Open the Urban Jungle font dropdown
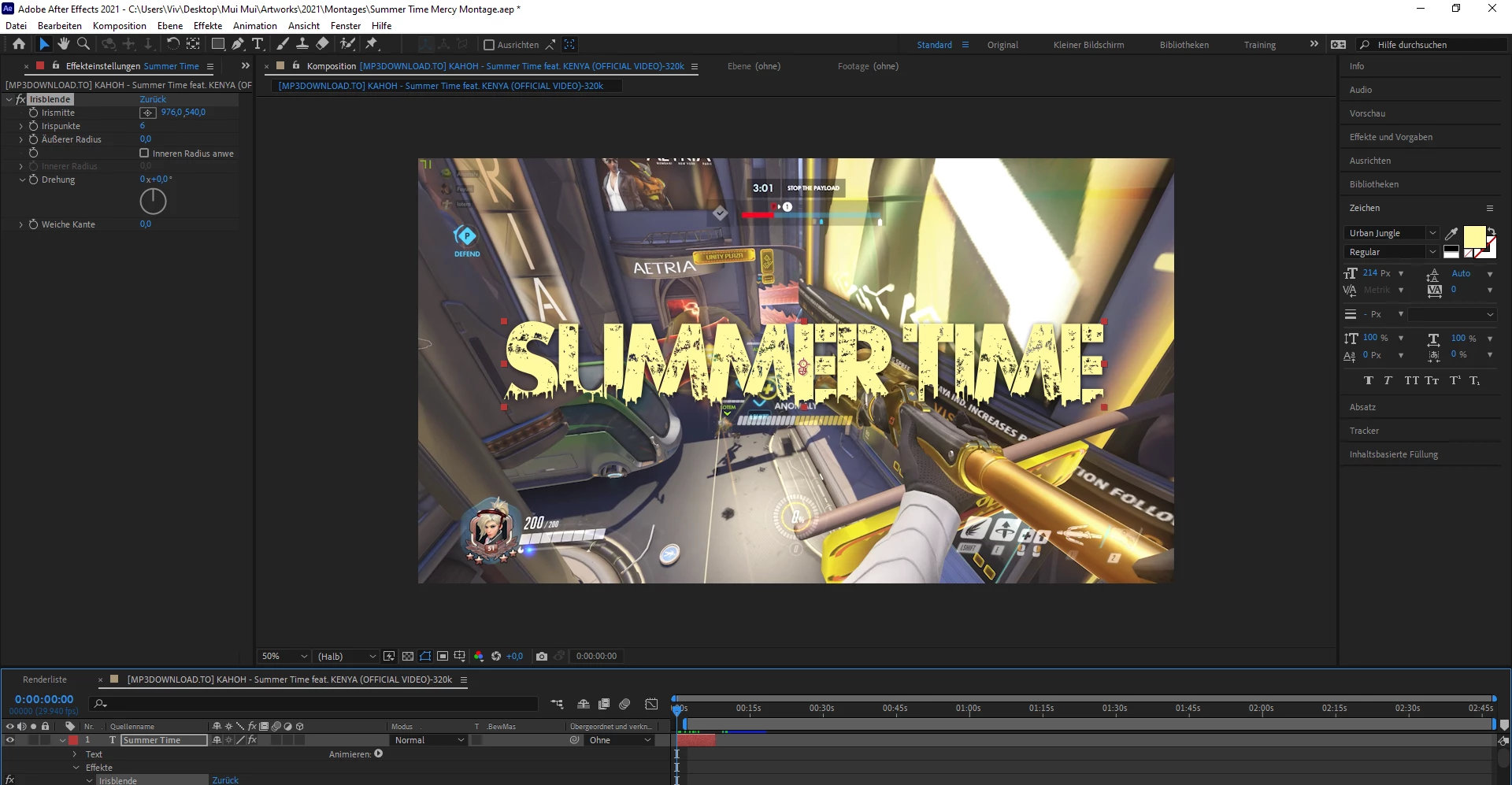 tap(1392, 233)
